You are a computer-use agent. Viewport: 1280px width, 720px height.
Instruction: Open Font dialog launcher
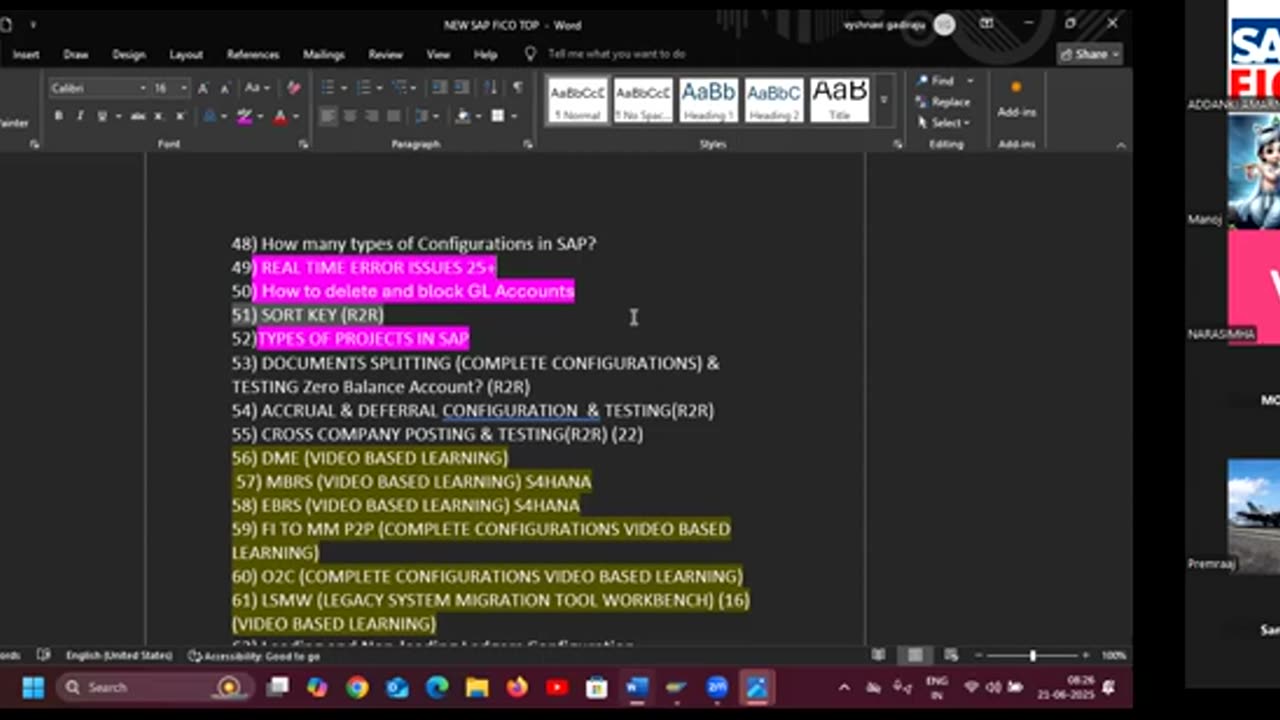click(x=303, y=144)
